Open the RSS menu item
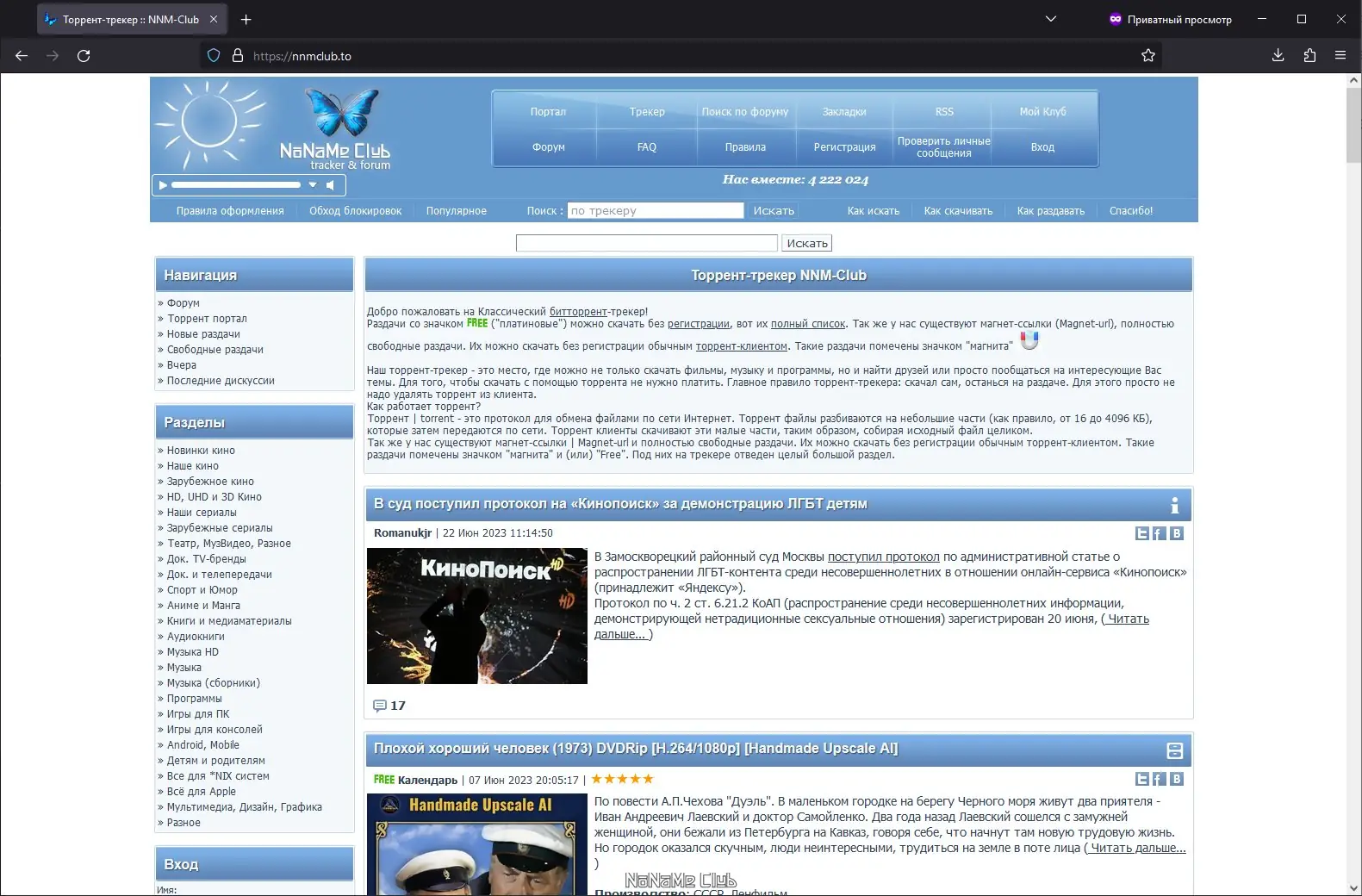 [944, 112]
